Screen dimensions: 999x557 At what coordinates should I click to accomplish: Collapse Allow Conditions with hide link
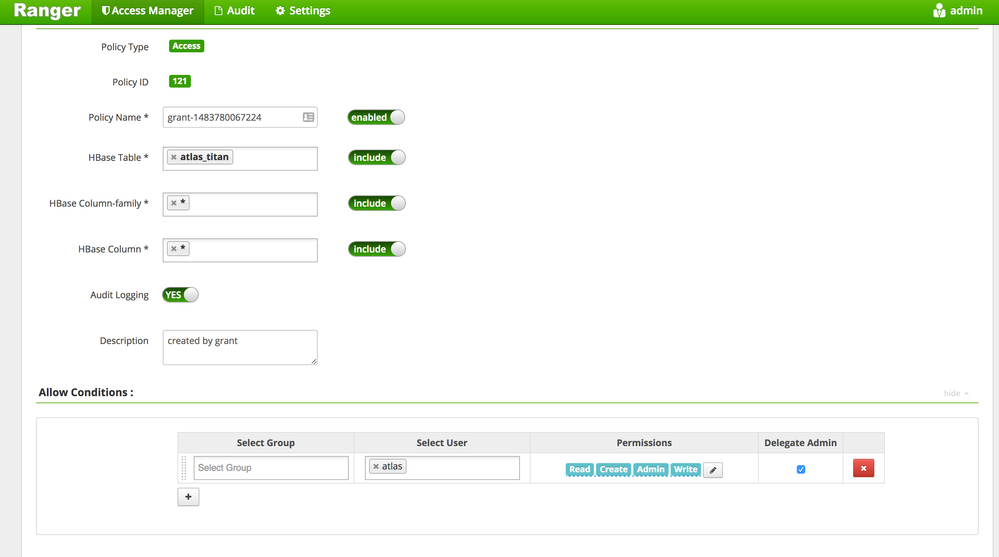tap(955, 393)
